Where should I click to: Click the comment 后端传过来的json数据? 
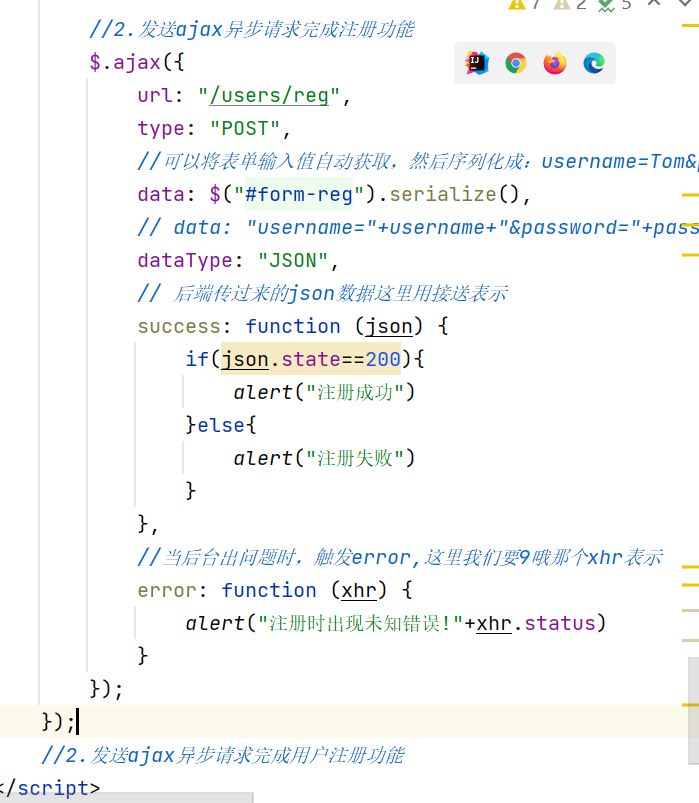(x=323, y=294)
